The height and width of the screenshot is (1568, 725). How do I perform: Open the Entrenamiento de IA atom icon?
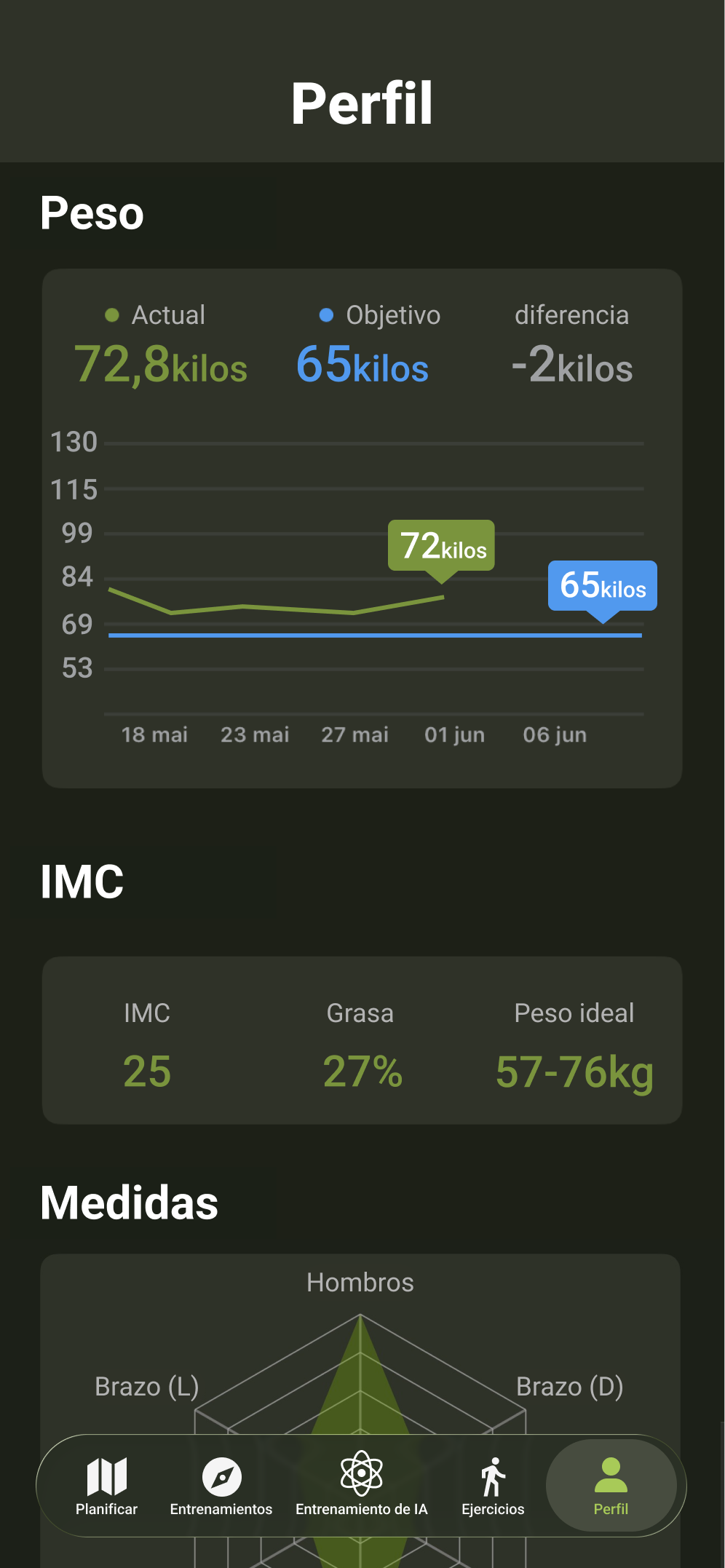pyautogui.click(x=362, y=1473)
